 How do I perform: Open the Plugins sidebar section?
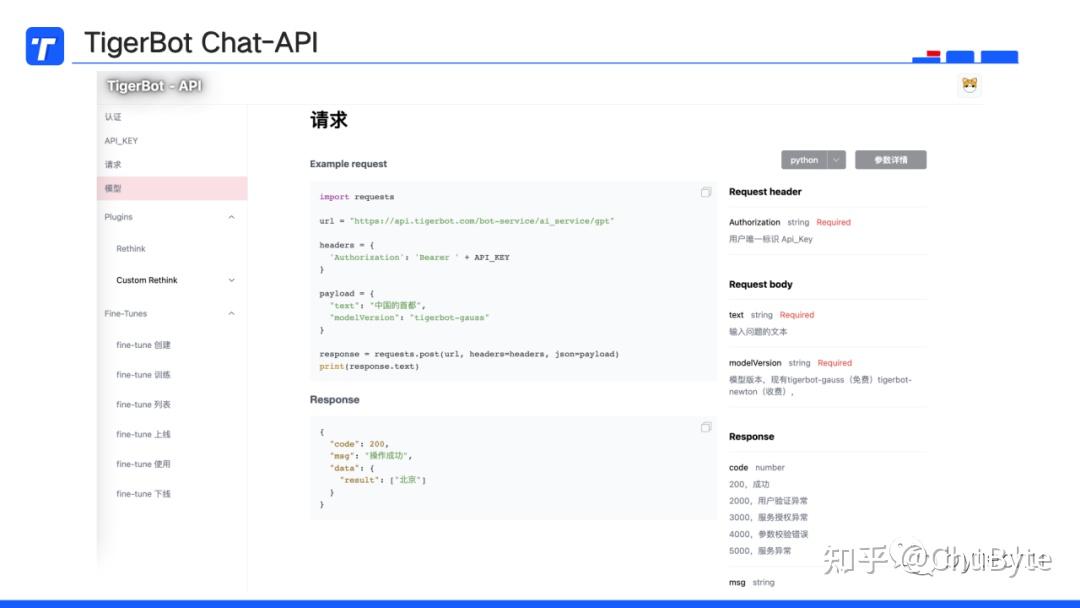[118, 217]
